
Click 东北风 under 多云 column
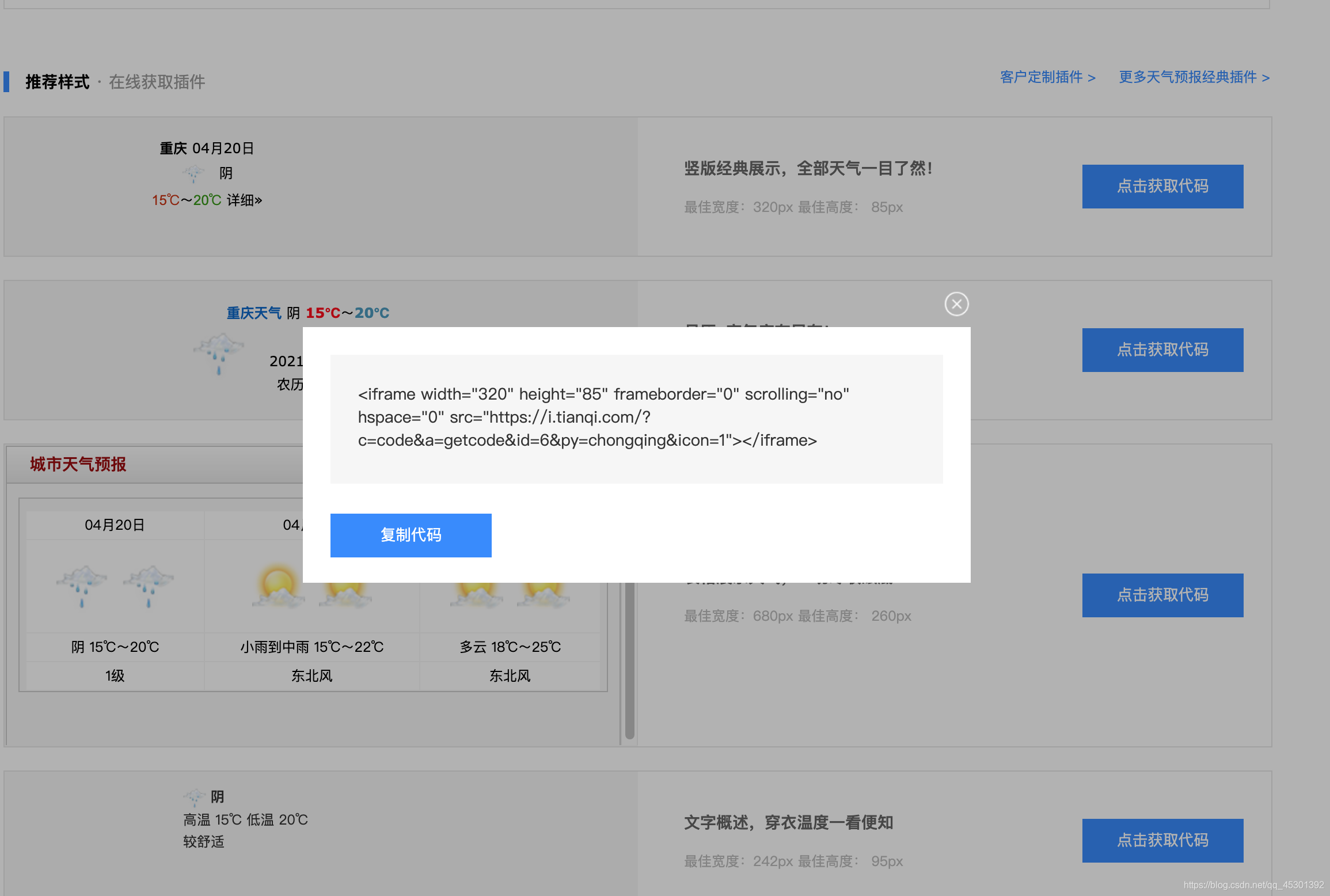click(510, 675)
